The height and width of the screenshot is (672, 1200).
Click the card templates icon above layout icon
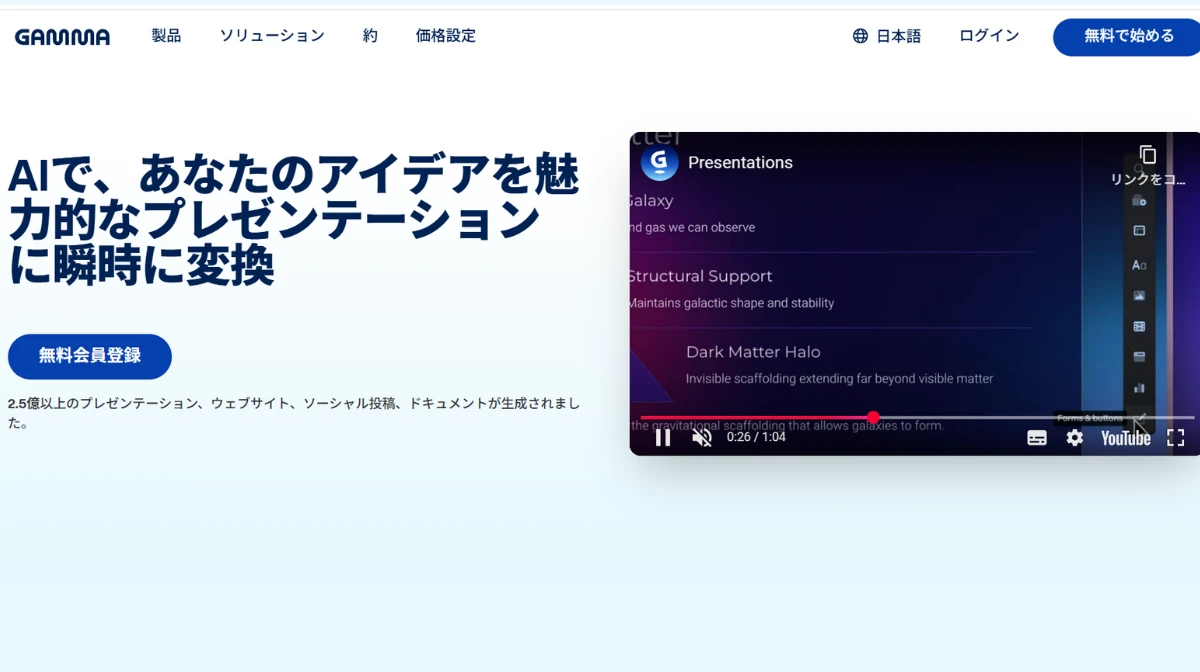pyautogui.click(x=1139, y=201)
